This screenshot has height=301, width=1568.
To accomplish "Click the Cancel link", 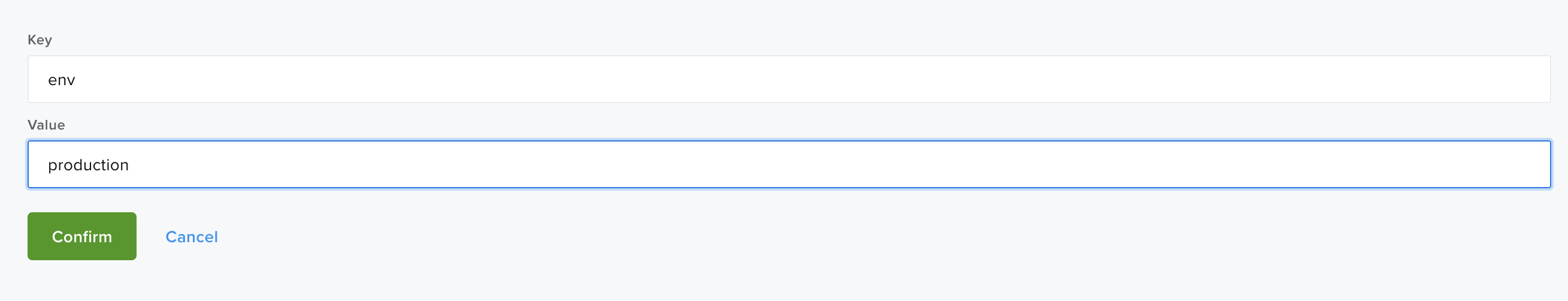I will coord(191,236).
